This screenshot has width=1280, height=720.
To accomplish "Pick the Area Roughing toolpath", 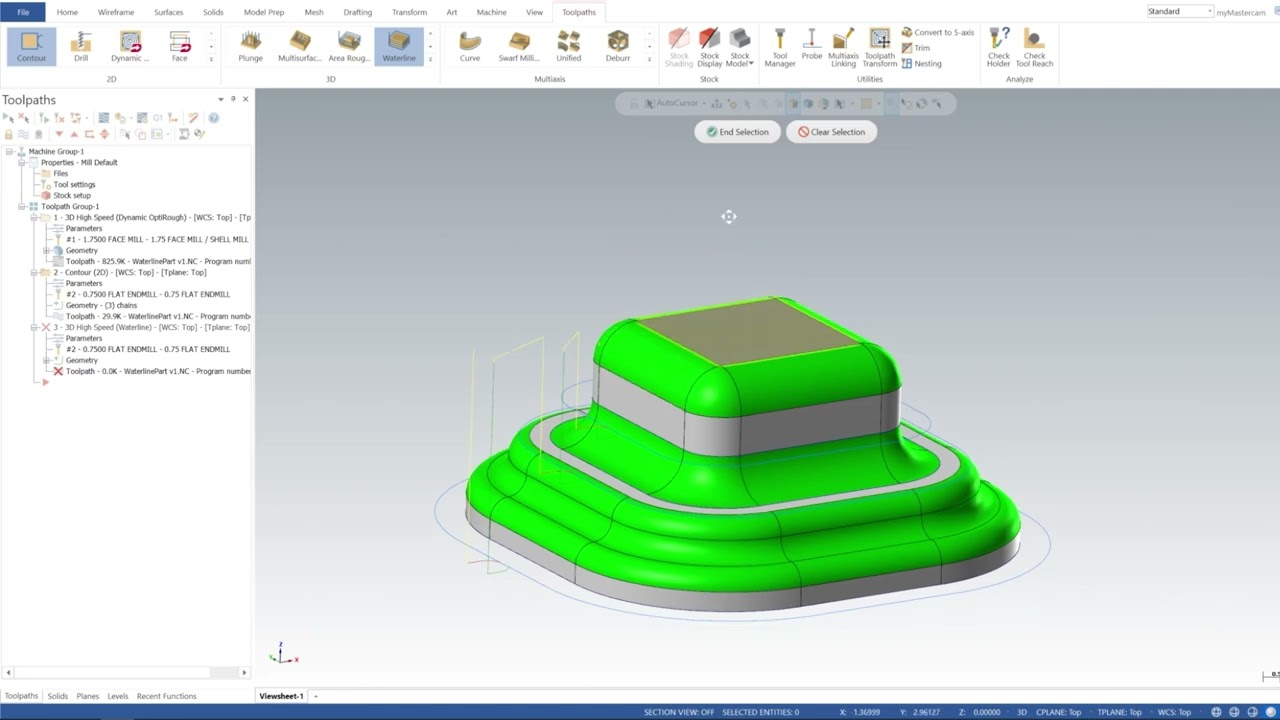I will click(349, 47).
